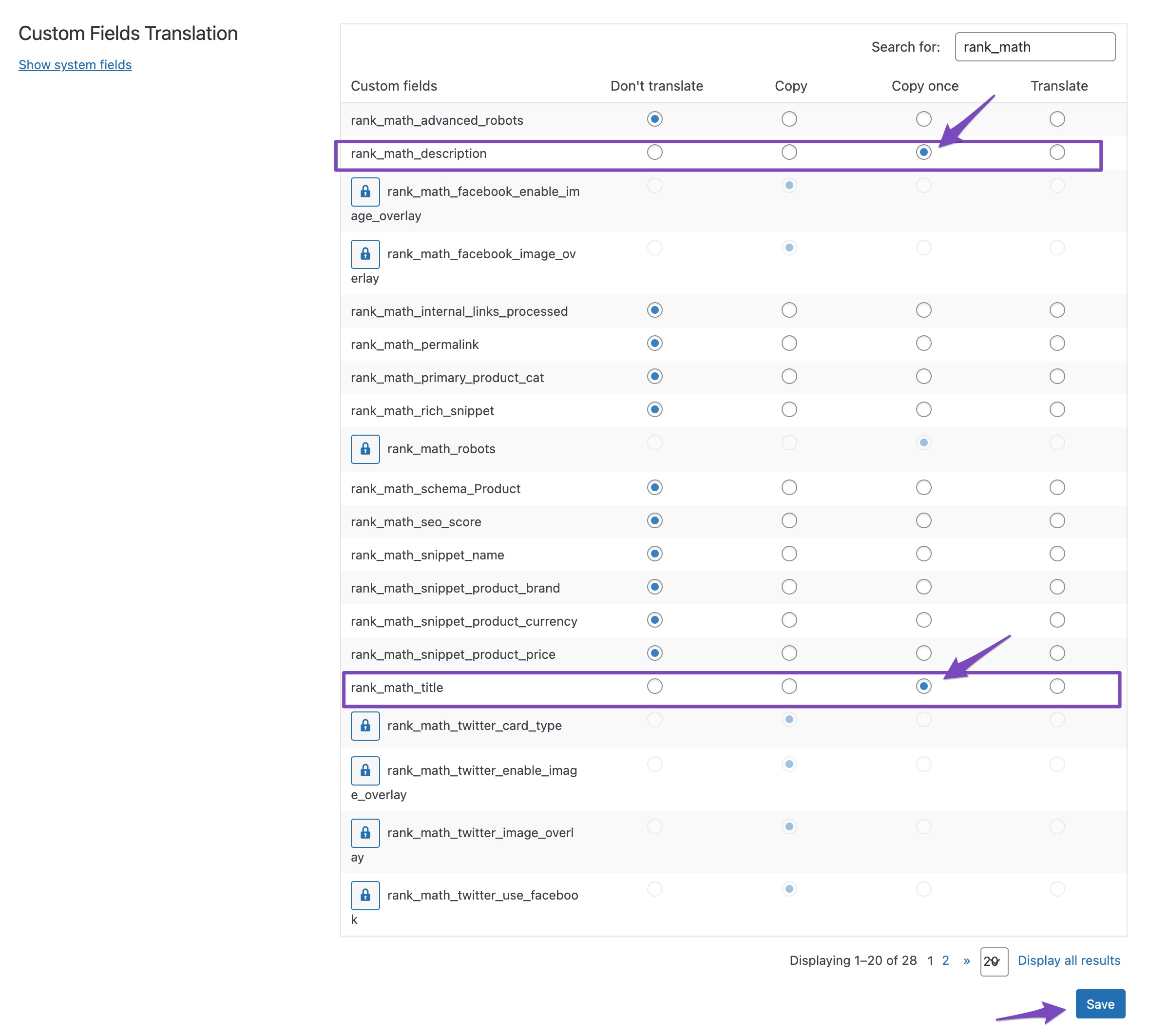Choose Translate for rank_math_snippet_product_price
Viewport: 1149px width, 1036px height.
coord(1057,653)
